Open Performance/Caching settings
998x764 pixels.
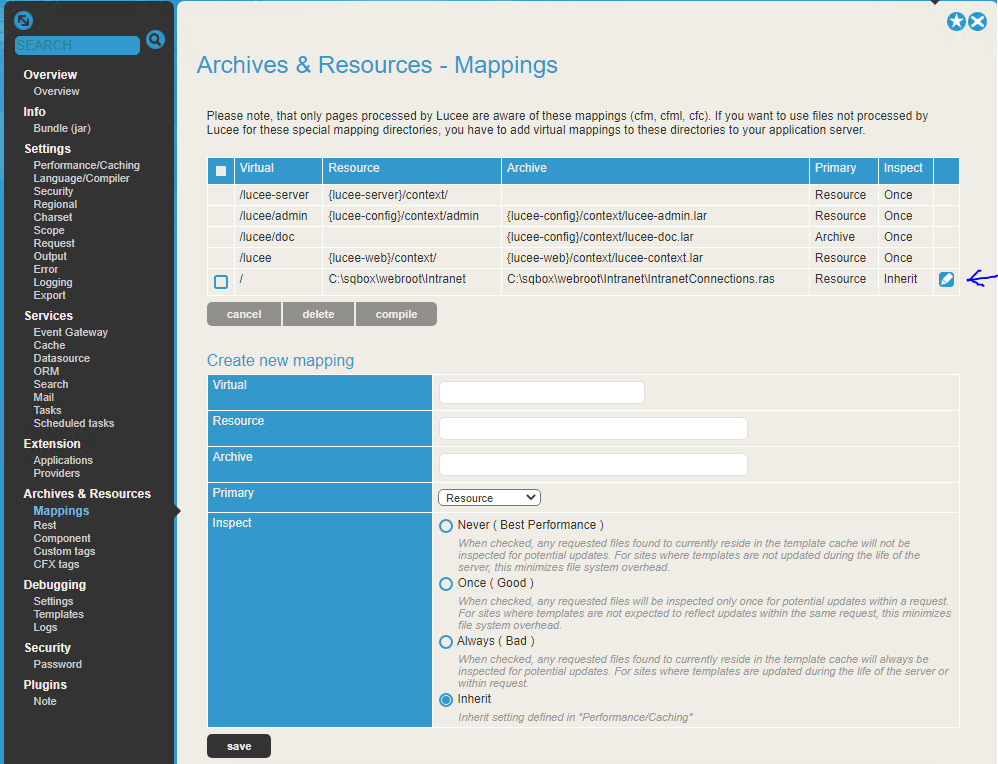[87, 166]
